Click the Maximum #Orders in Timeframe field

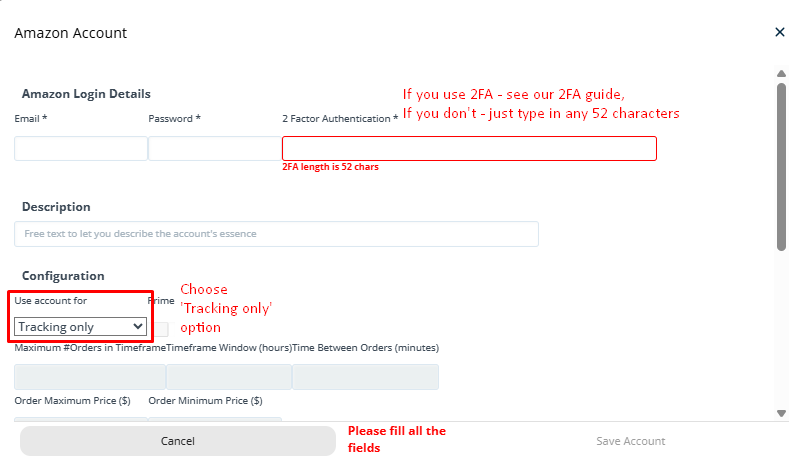click(90, 377)
